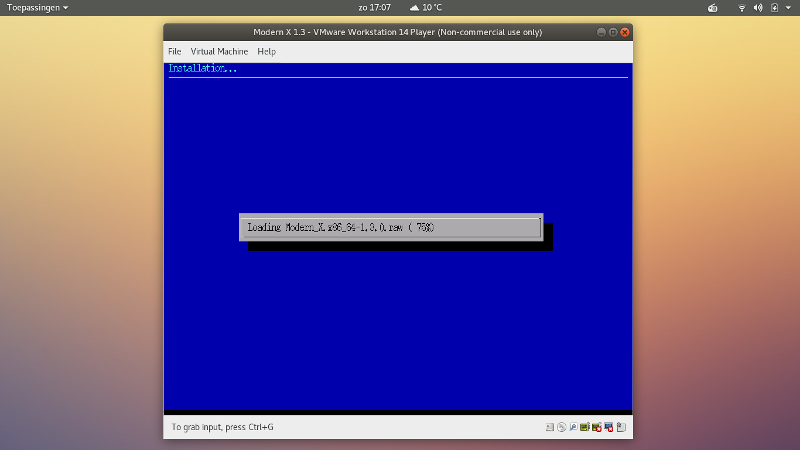Click the floppy/search device icon
This screenshot has width=800, height=450.
tap(573, 427)
